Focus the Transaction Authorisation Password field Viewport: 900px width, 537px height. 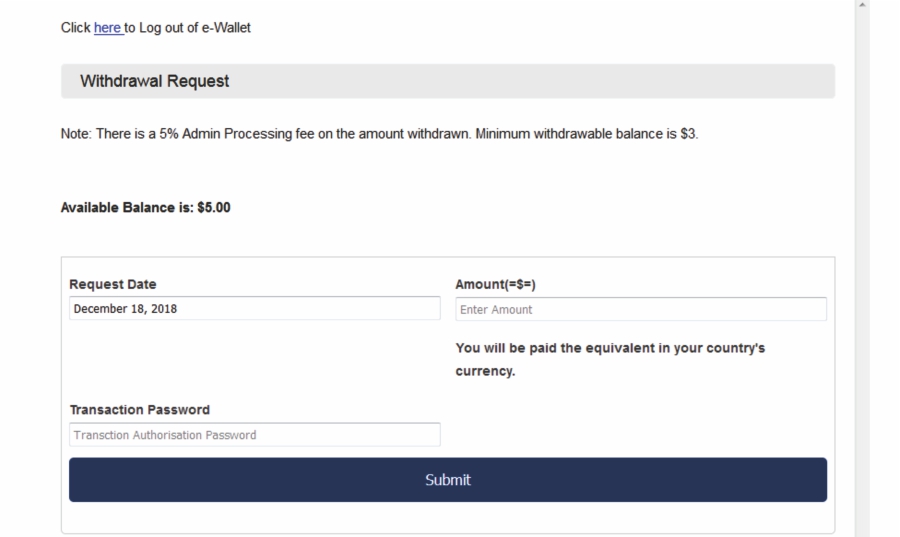254,435
